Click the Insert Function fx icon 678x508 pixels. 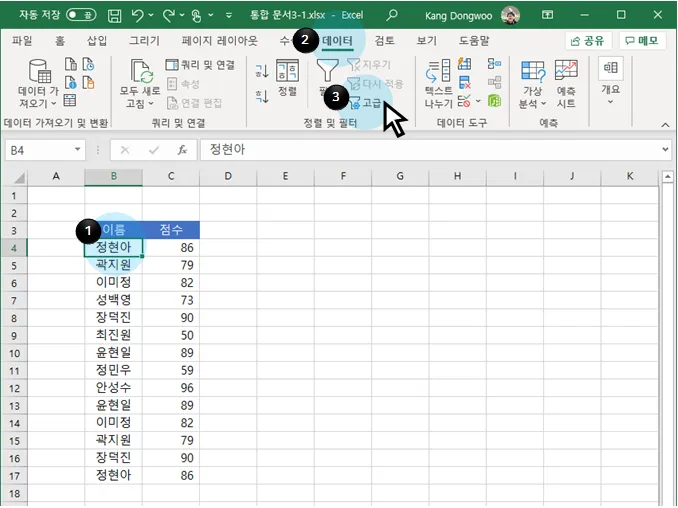tap(182, 150)
